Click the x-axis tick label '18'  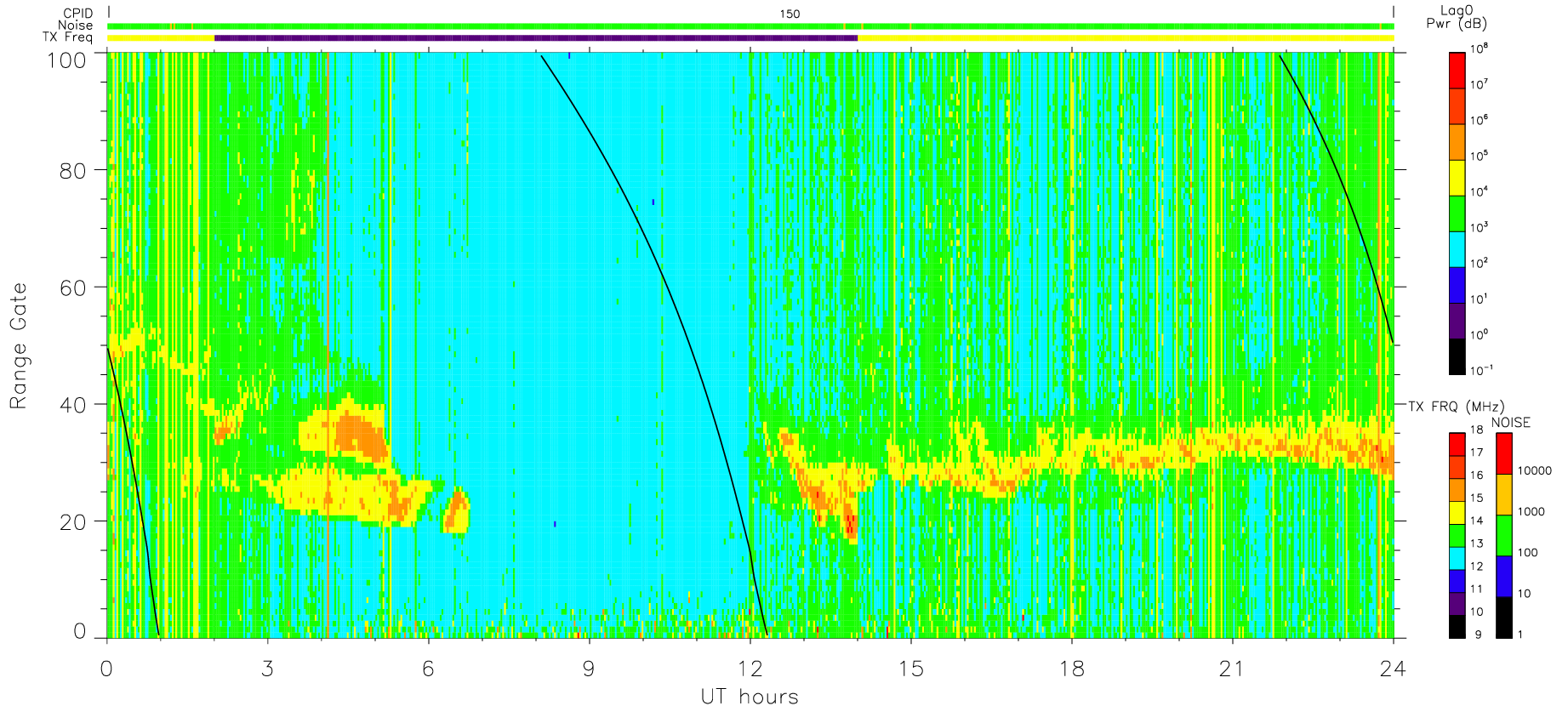point(1071,669)
